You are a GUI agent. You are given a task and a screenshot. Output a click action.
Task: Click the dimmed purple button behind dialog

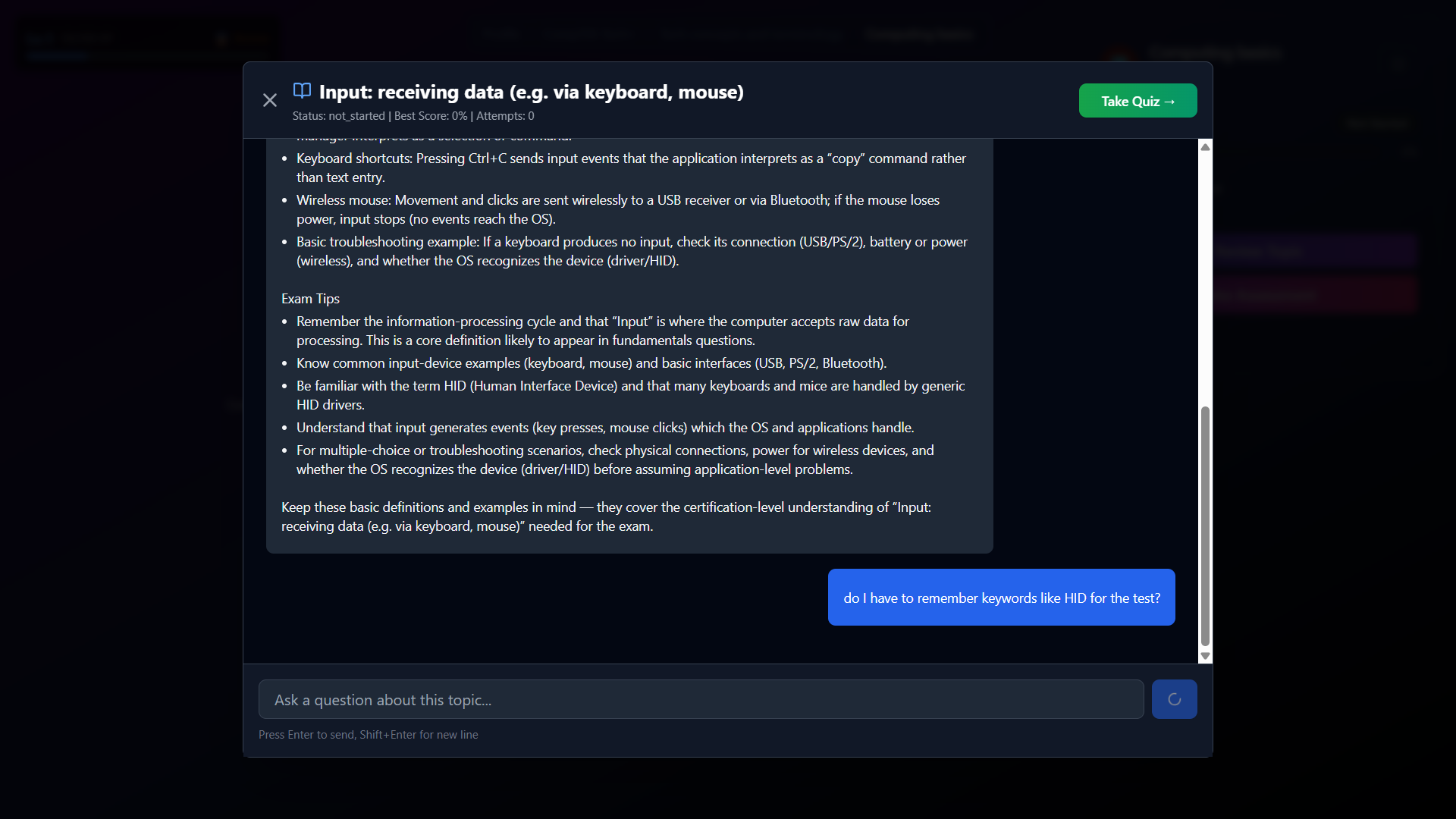tap(1315, 251)
